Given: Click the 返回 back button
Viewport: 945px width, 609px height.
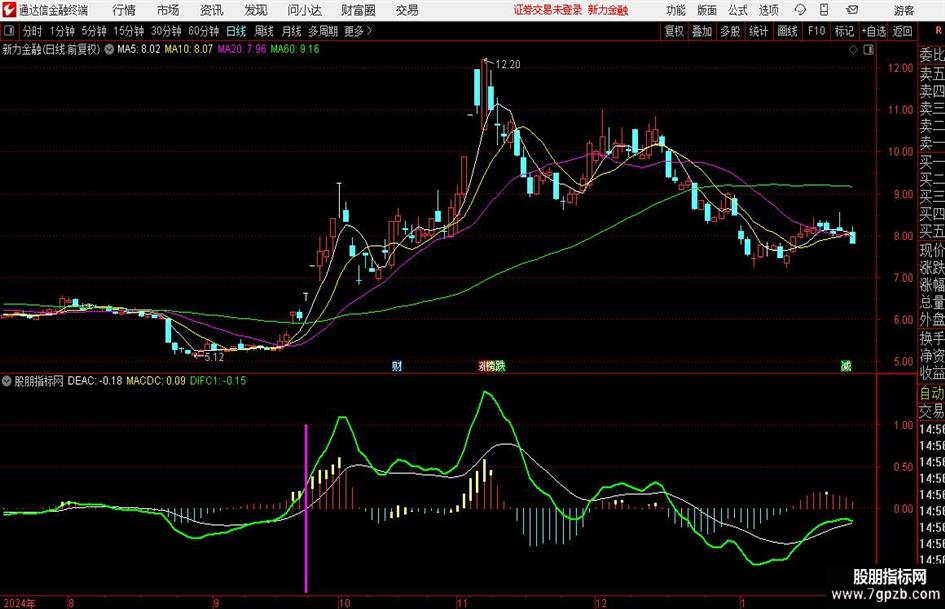Looking at the screenshot, I should pos(902,31).
